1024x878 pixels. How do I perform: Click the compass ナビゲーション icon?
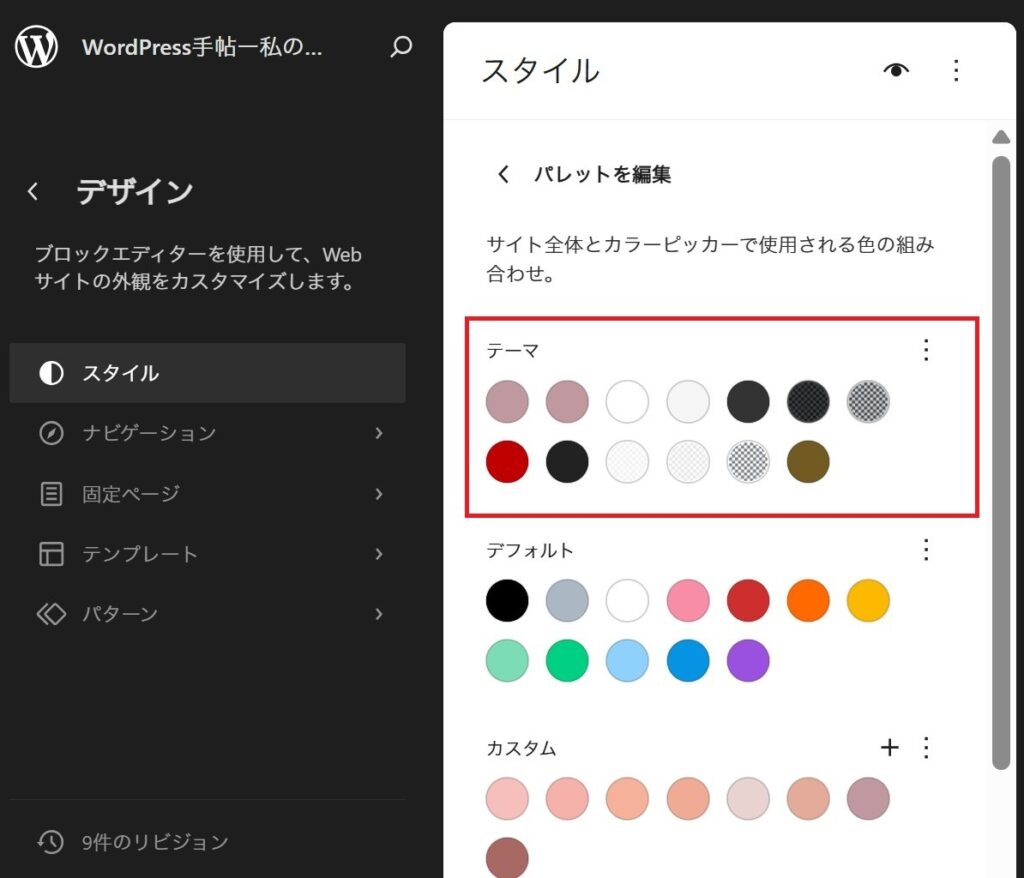pyautogui.click(x=51, y=433)
